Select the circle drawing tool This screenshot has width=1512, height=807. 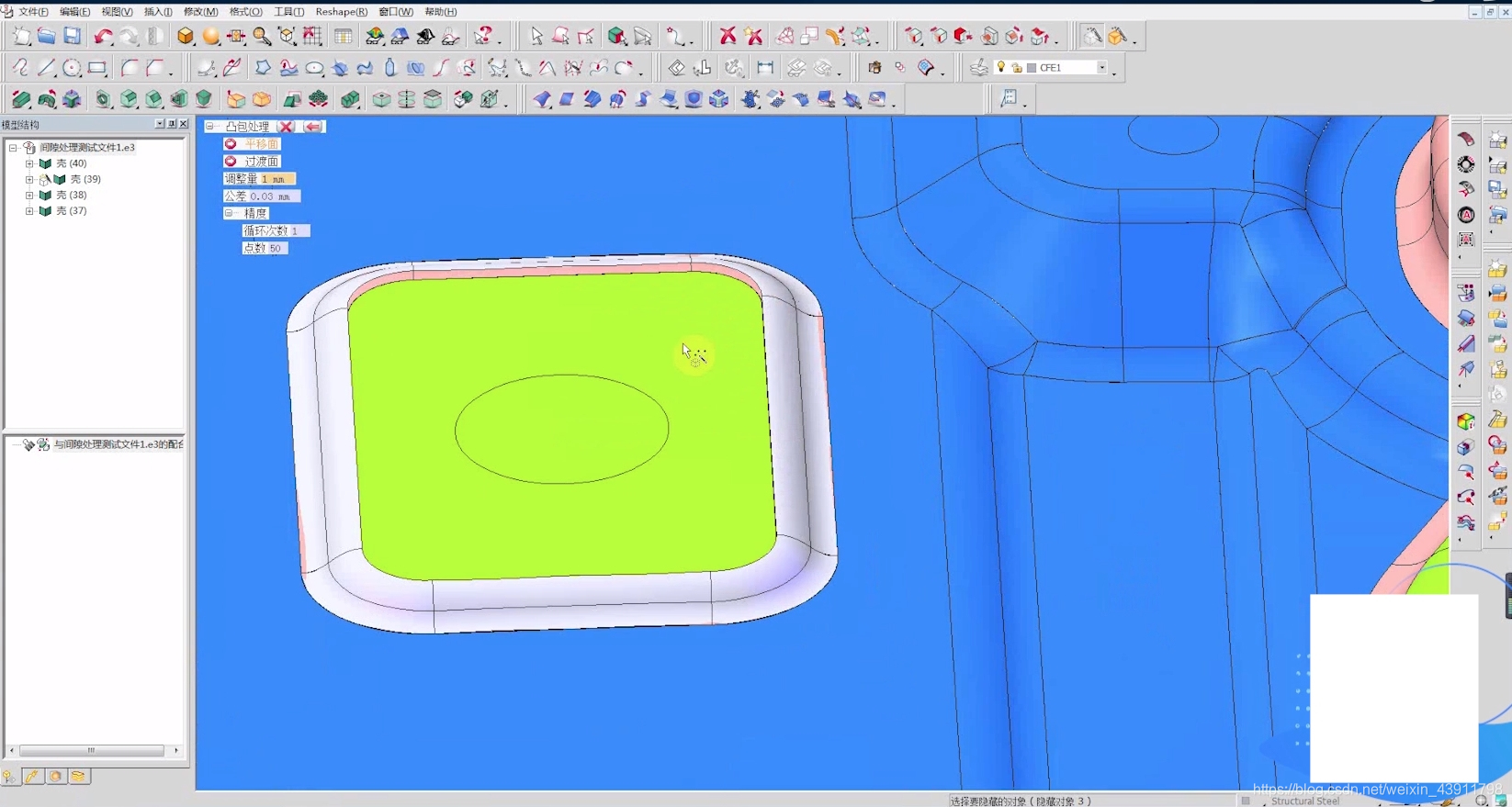72,68
